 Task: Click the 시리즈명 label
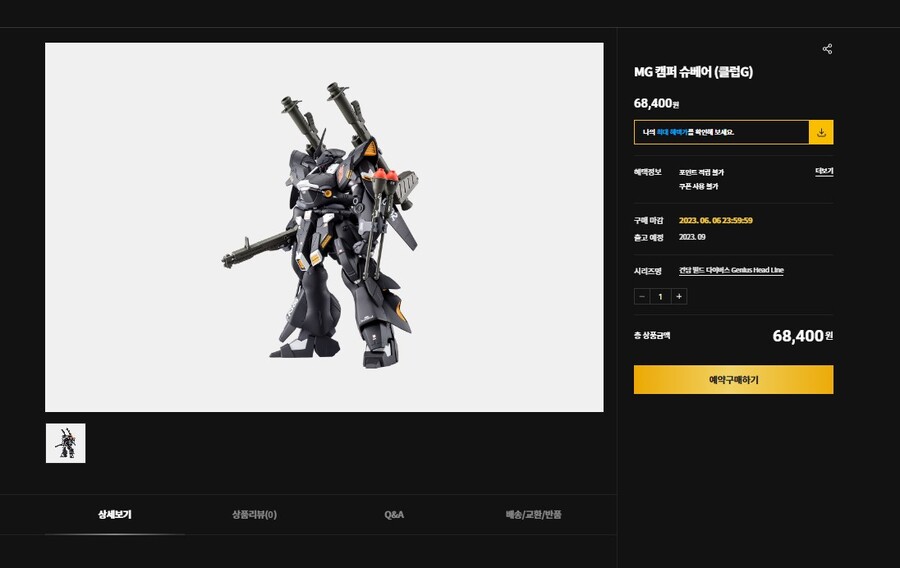(647, 271)
